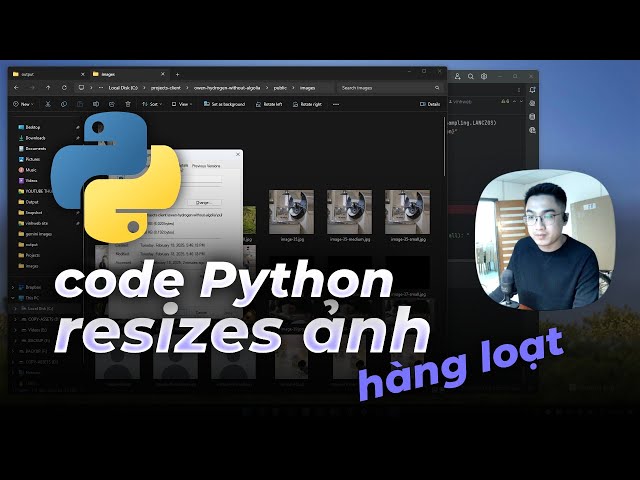Toggle the Details pane button
640x480 pixels.
tap(430, 104)
